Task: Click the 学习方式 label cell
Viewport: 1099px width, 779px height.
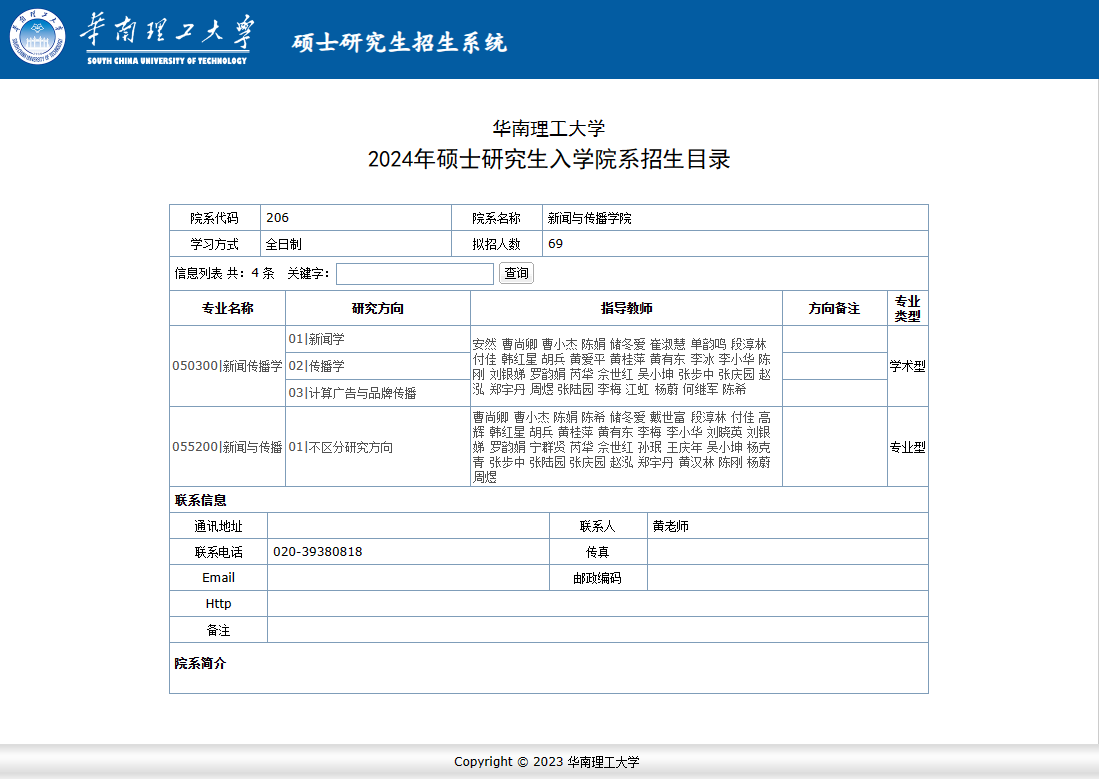Action: [x=214, y=244]
